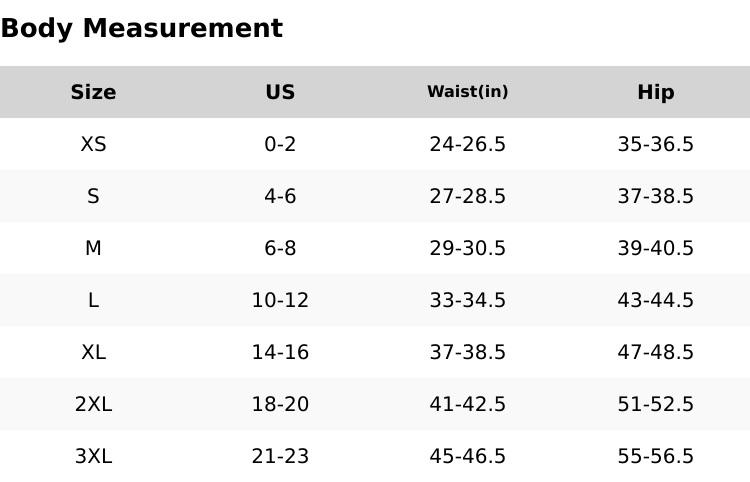
Task: Click US size 0-2 cell
Action: pyautogui.click(x=280, y=144)
